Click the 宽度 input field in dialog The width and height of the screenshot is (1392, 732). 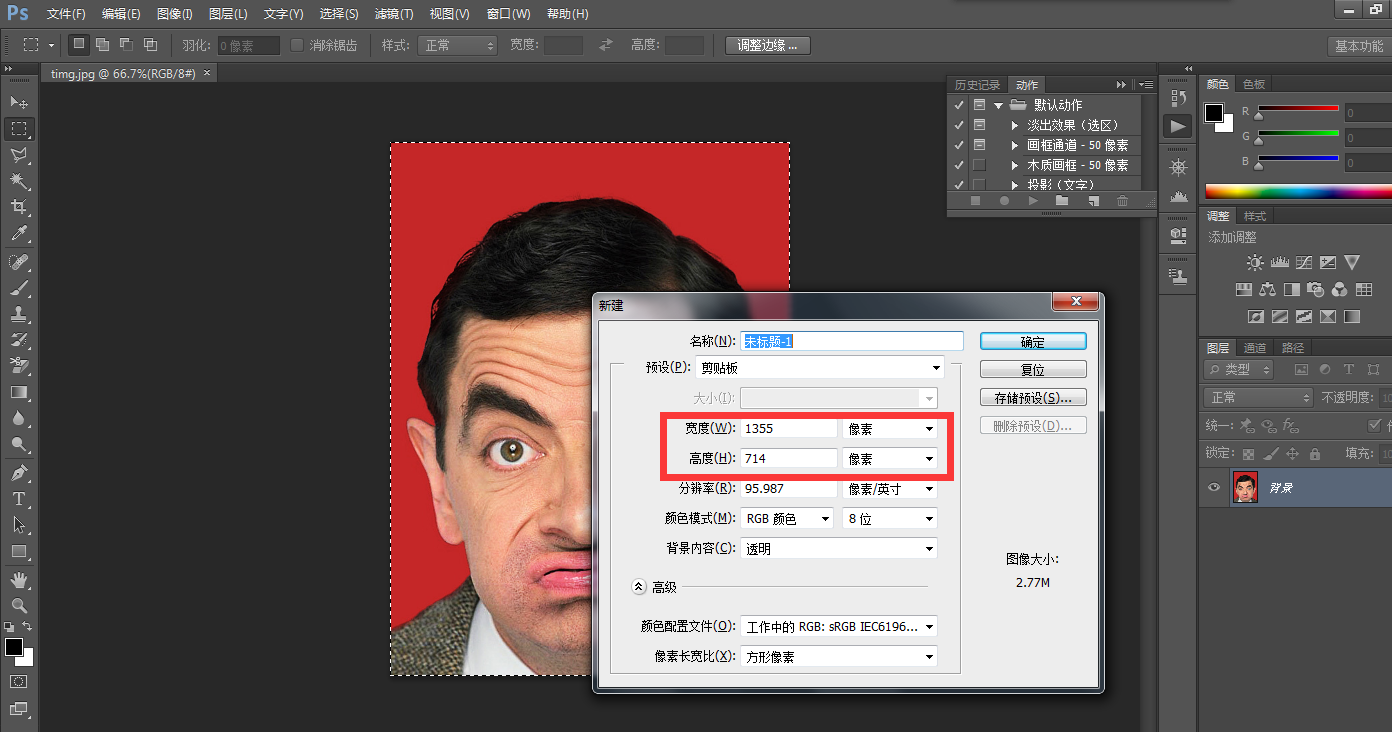(x=789, y=428)
